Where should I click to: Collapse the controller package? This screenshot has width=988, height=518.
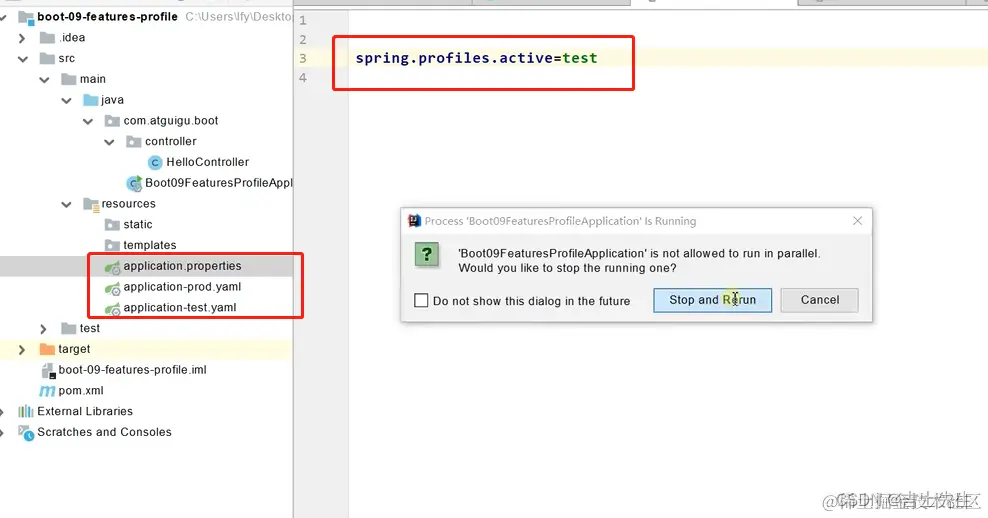point(109,142)
